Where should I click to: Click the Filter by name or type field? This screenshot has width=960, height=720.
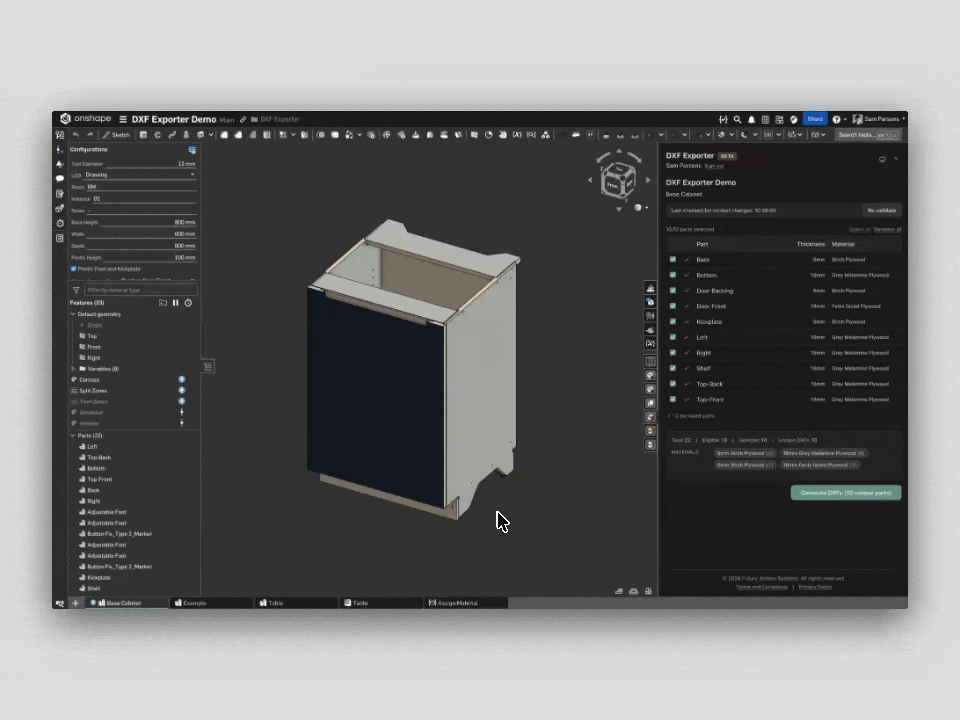(x=140, y=290)
